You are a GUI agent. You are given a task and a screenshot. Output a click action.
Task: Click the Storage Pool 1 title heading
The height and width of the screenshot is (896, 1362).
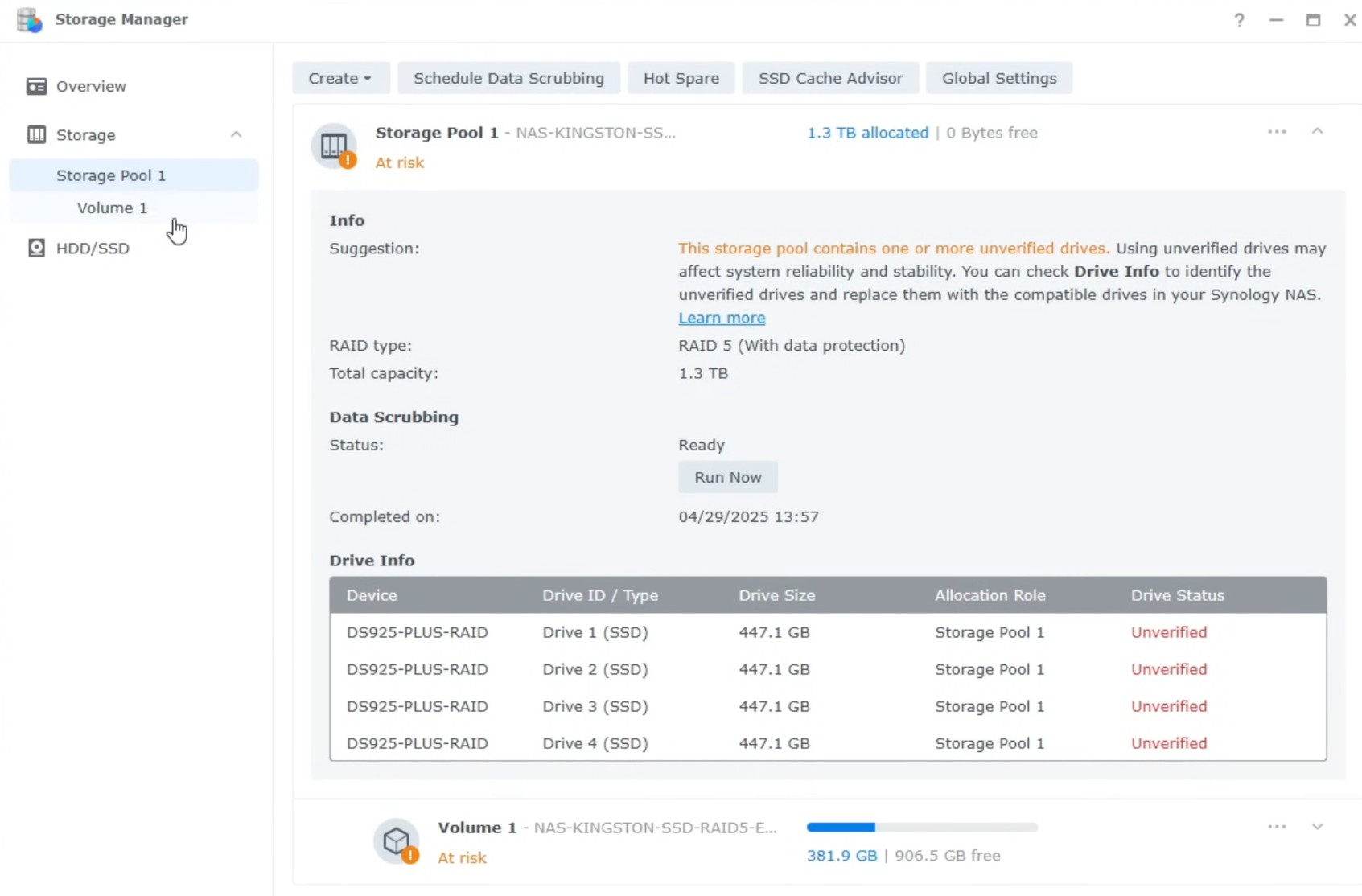tap(437, 133)
